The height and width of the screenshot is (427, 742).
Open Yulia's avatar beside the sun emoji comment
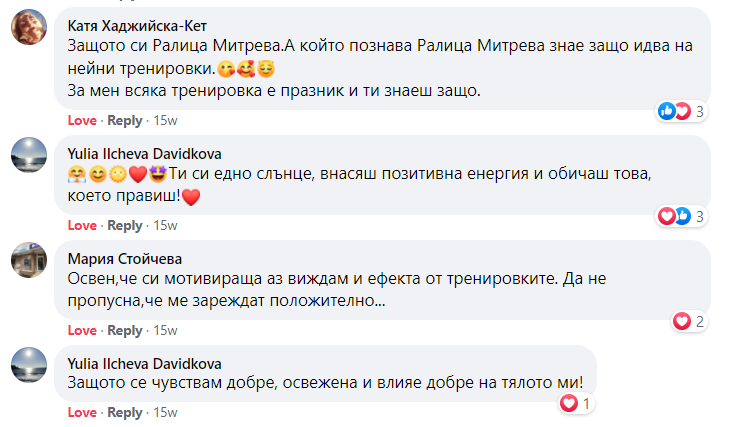tap(29, 155)
